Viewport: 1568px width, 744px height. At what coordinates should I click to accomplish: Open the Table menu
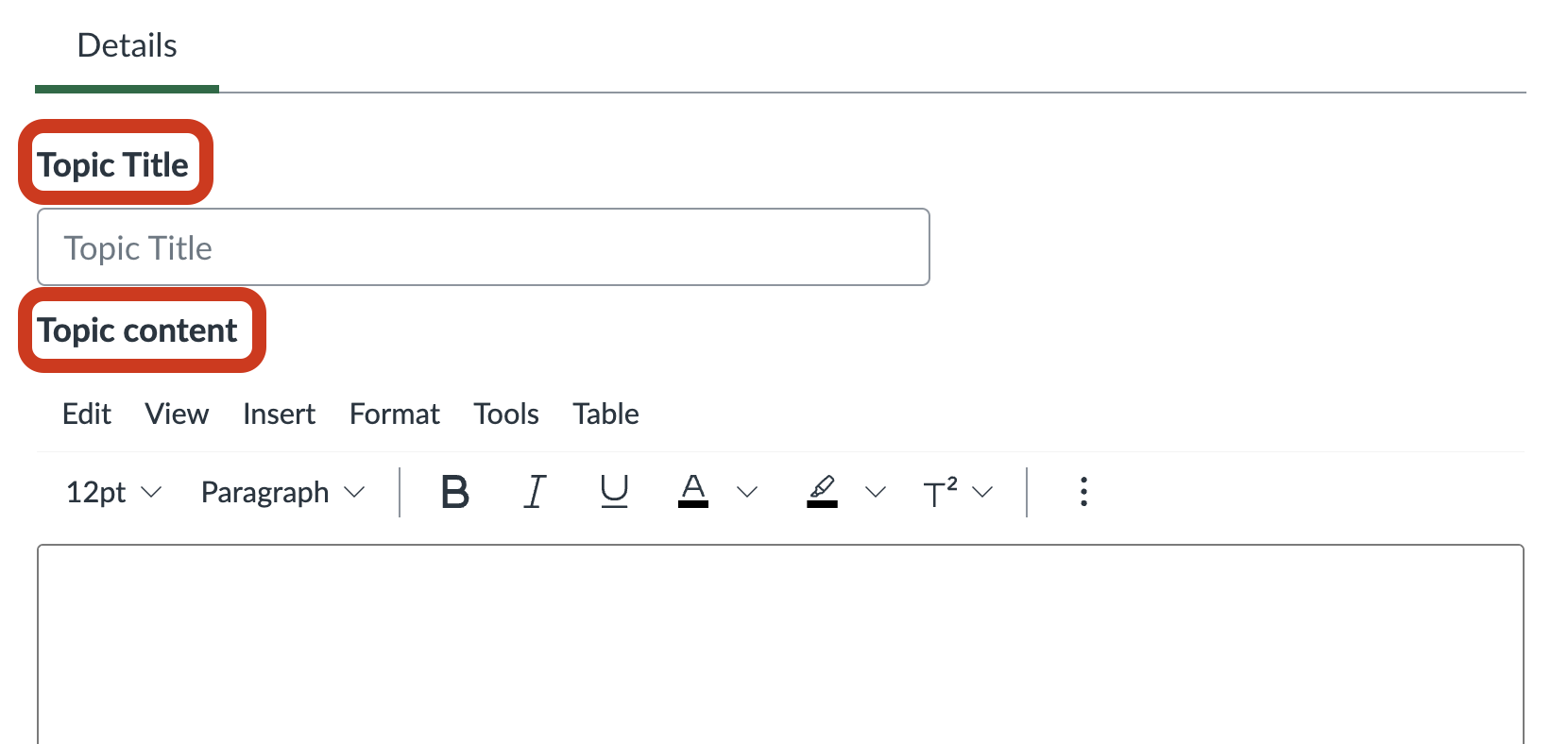(x=605, y=414)
